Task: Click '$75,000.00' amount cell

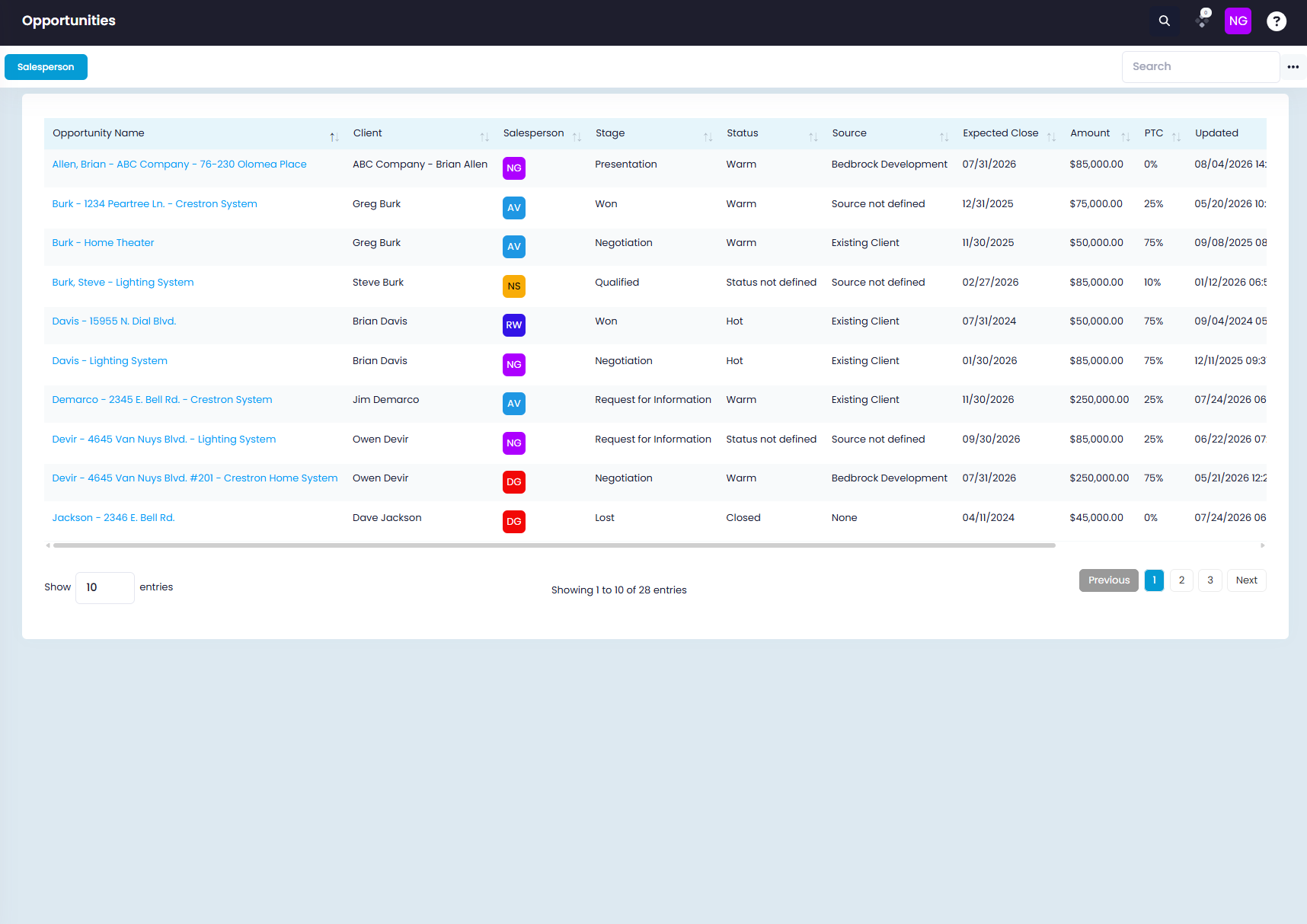Action: click(1096, 204)
